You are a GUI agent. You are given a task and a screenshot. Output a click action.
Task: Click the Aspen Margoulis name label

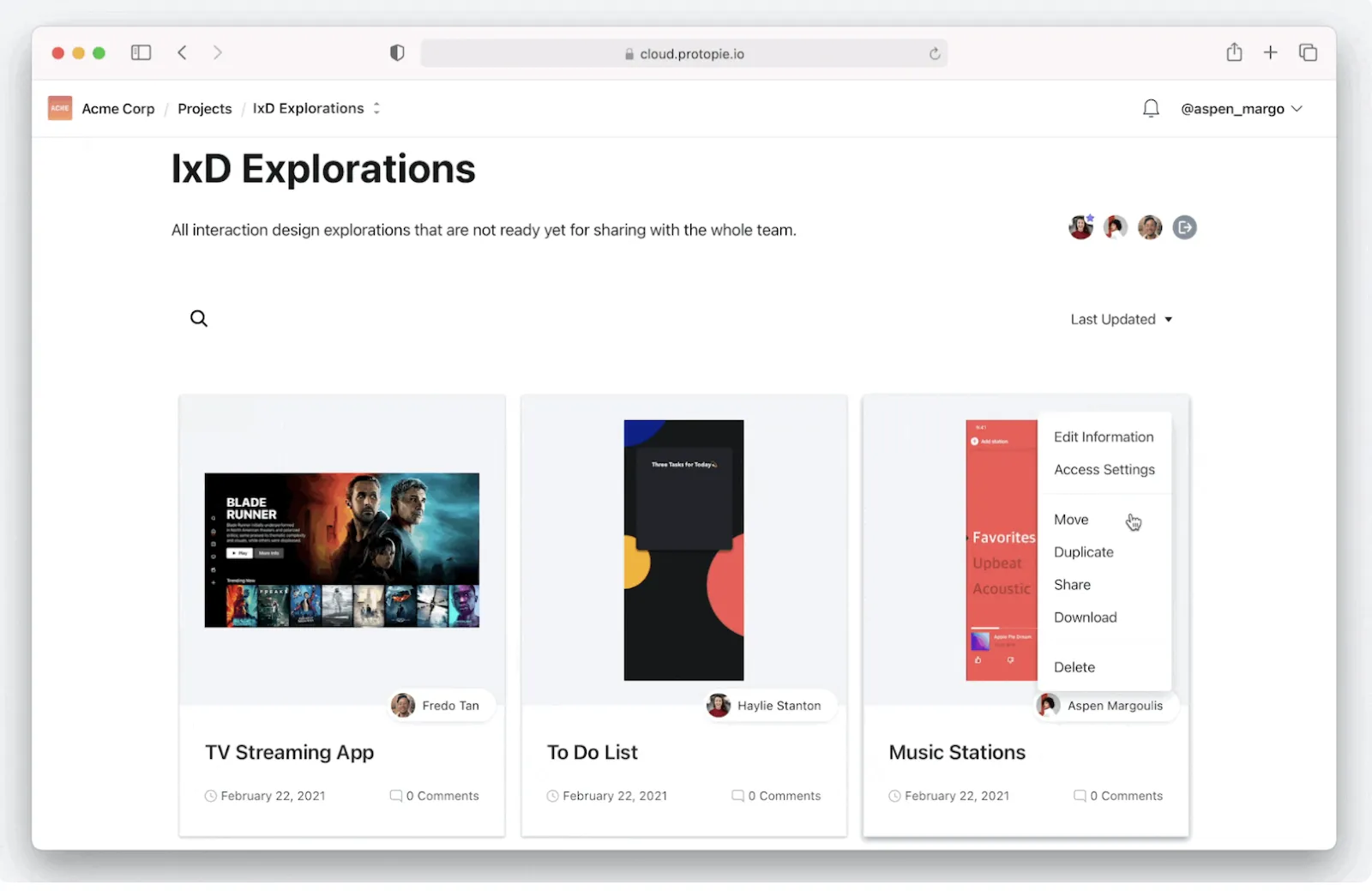(x=1116, y=706)
